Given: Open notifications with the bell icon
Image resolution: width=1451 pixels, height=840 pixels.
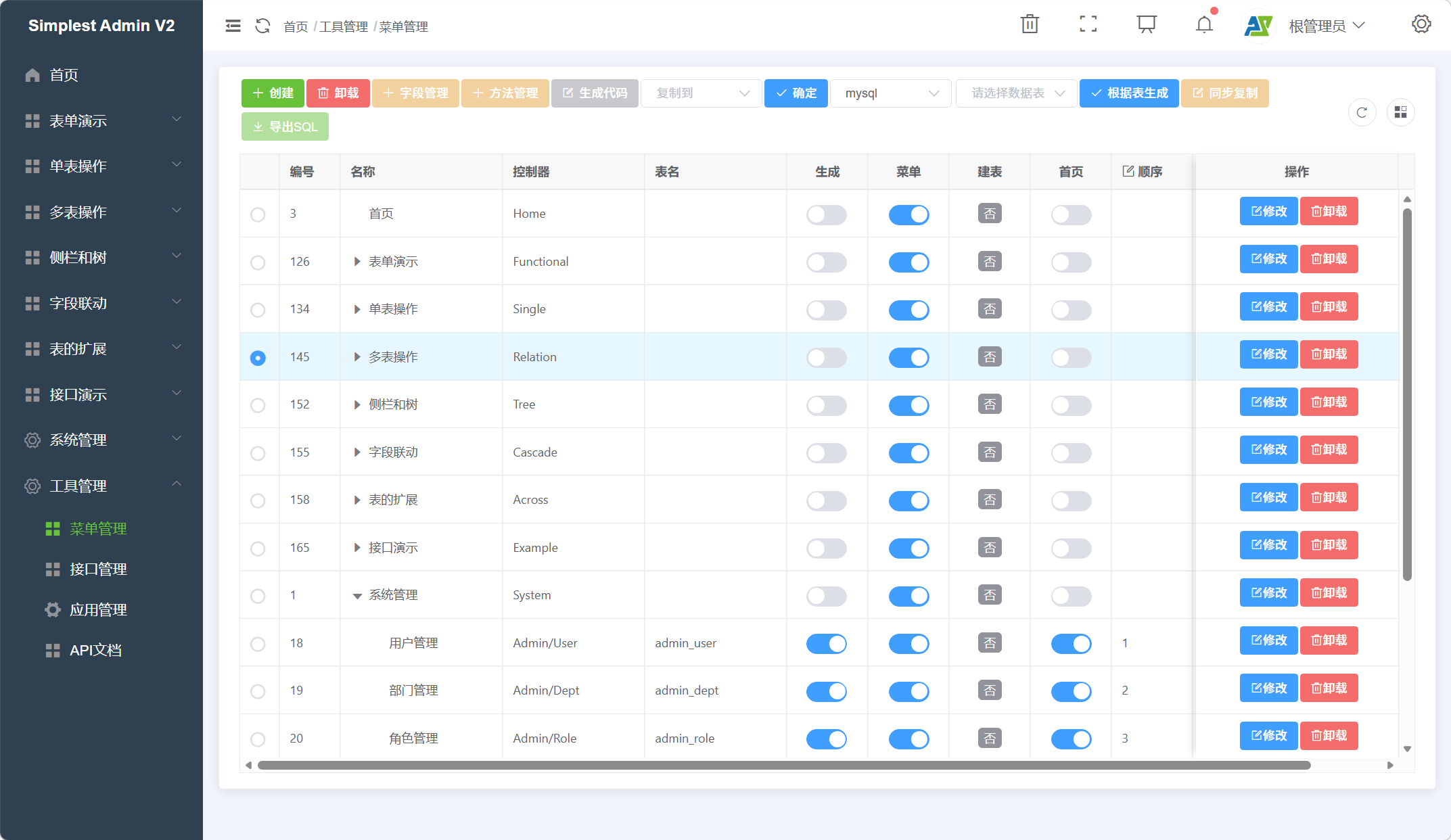Looking at the screenshot, I should point(1204,25).
